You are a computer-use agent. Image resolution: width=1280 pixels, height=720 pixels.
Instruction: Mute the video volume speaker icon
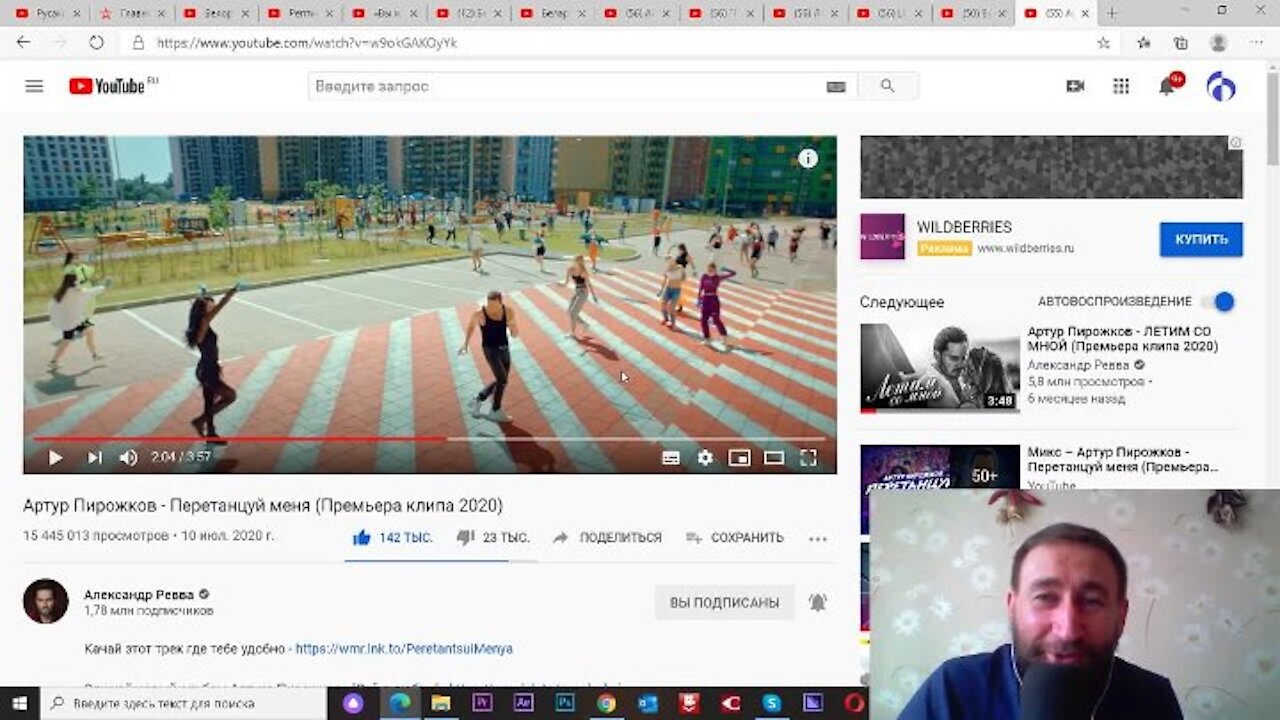129,457
